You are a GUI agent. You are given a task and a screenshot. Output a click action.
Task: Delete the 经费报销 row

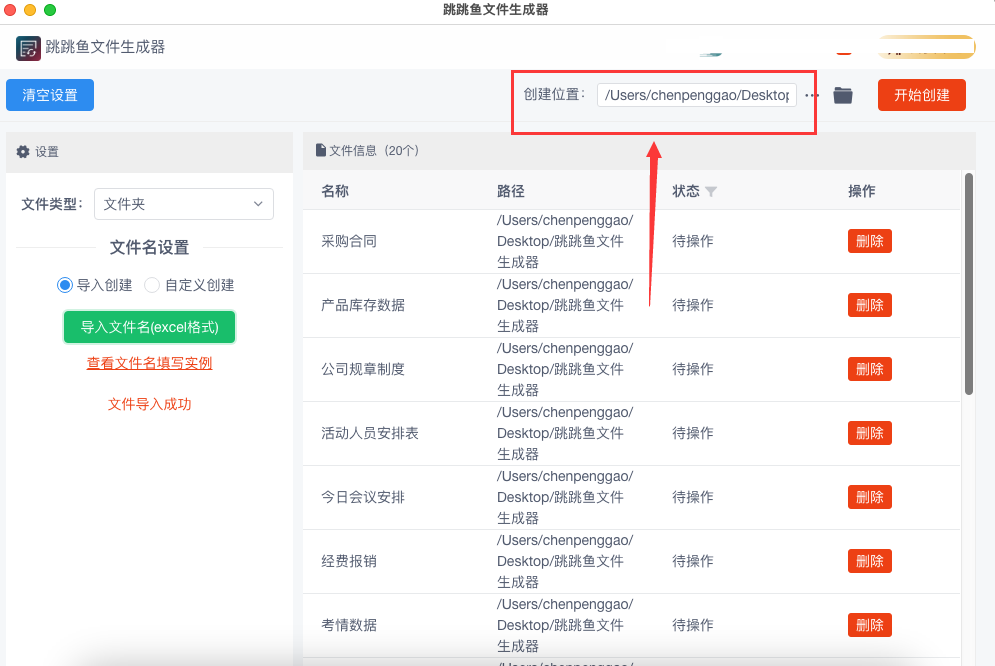869,561
